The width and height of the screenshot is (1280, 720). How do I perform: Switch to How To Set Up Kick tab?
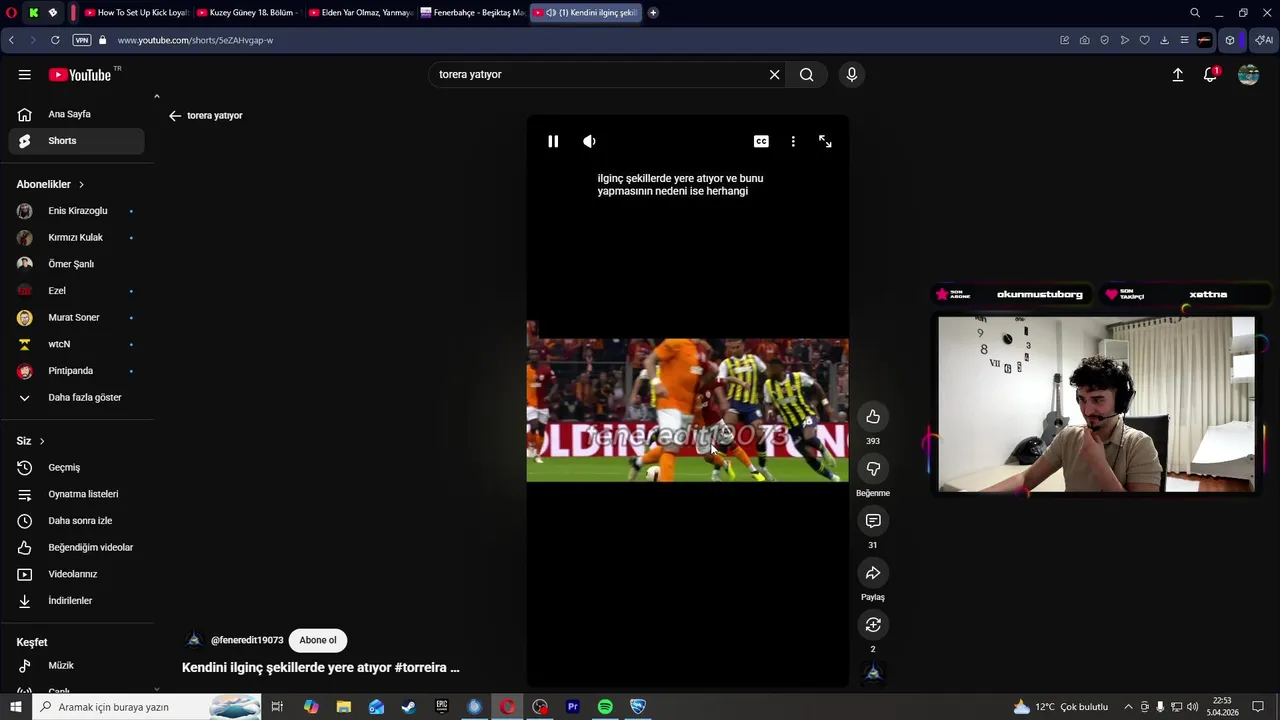137,13
